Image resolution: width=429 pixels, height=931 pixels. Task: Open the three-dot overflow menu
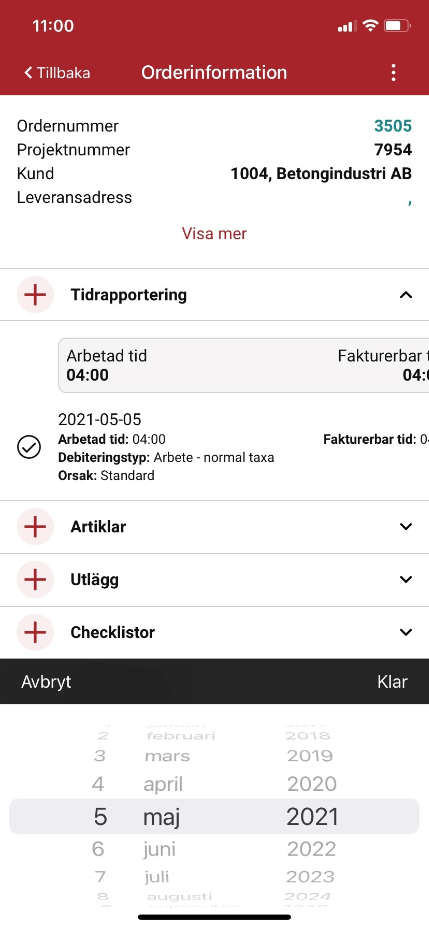click(x=393, y=72)
